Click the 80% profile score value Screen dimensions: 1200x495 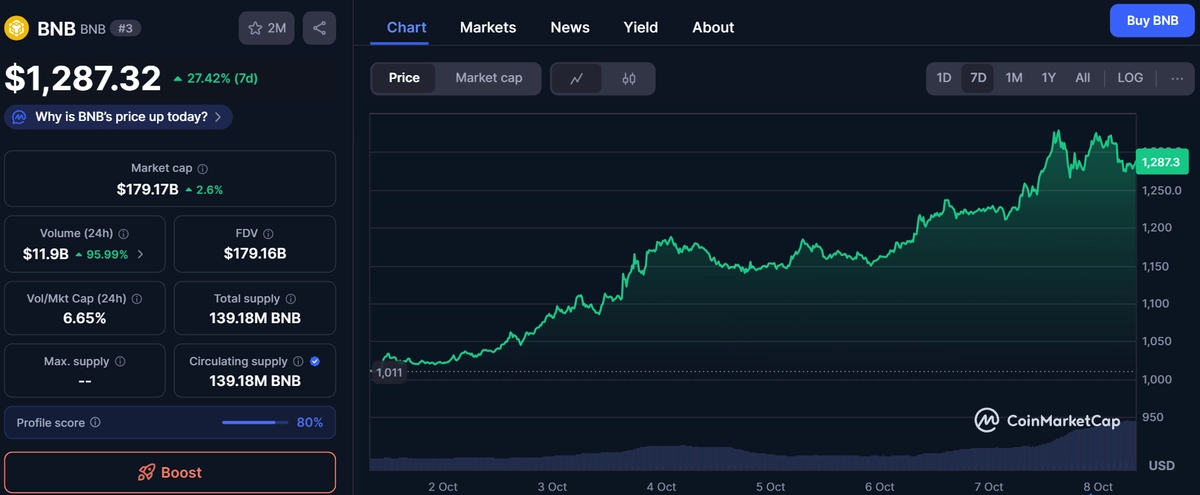310,423
